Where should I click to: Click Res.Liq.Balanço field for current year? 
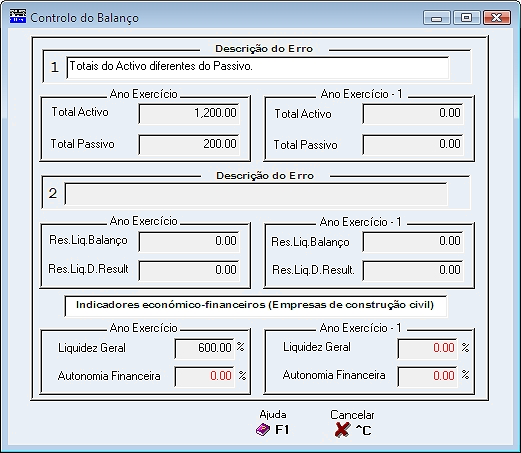pos(189,242)
